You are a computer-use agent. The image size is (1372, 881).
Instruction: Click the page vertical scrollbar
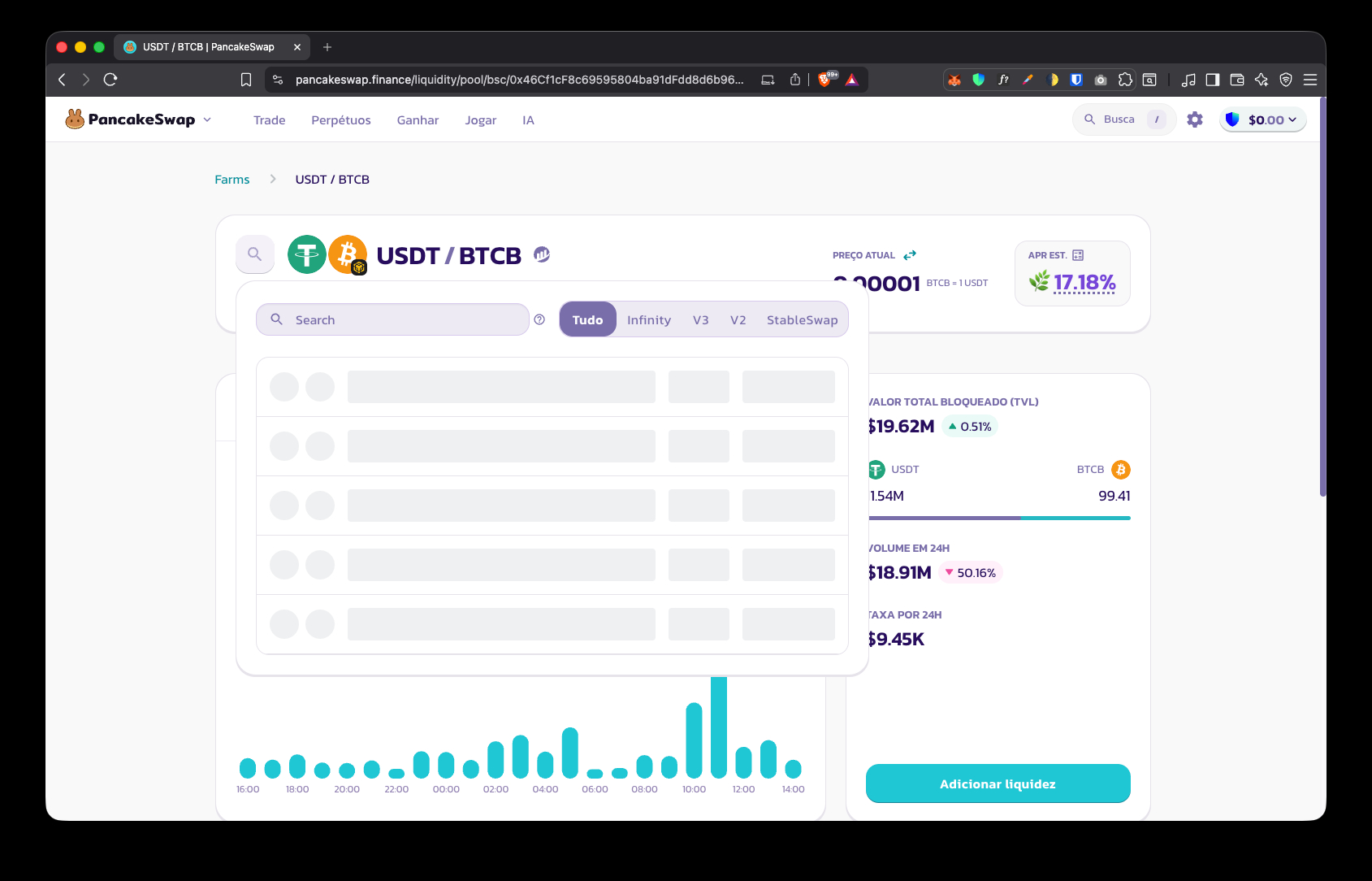1322,297
